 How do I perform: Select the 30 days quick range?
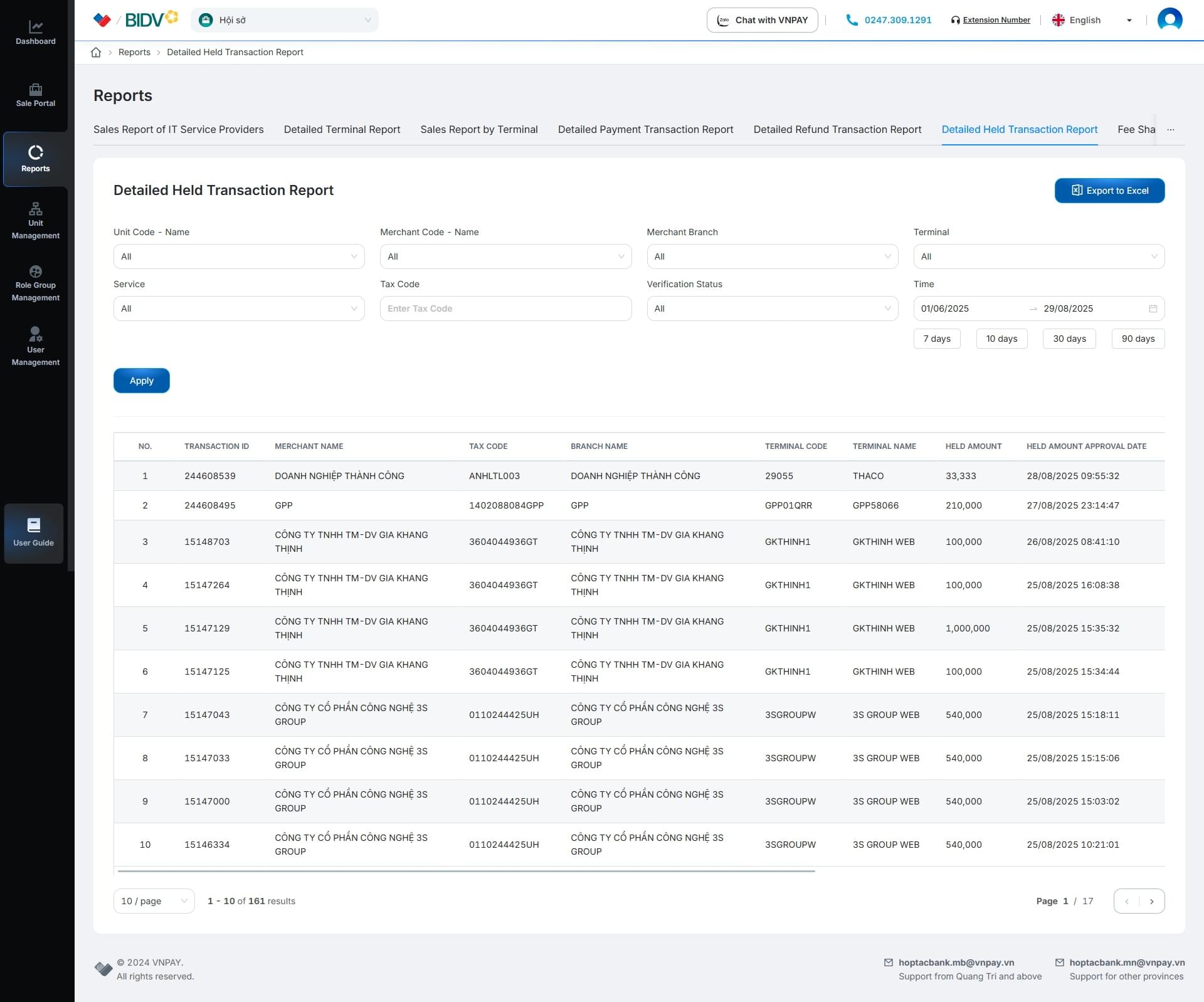point(1069,339)
